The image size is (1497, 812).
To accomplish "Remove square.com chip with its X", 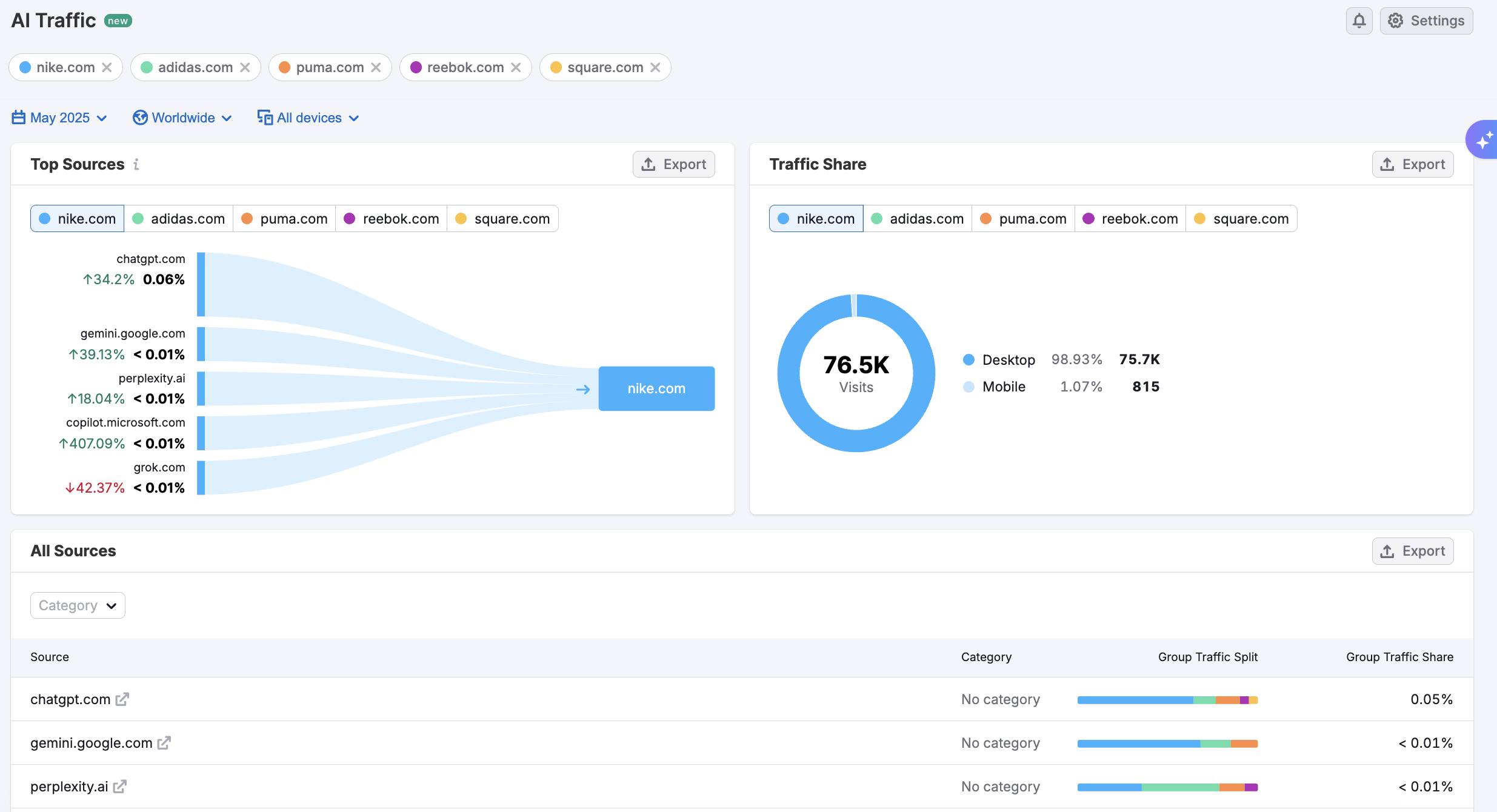I will pyautogui.click(x=655, y=67).
